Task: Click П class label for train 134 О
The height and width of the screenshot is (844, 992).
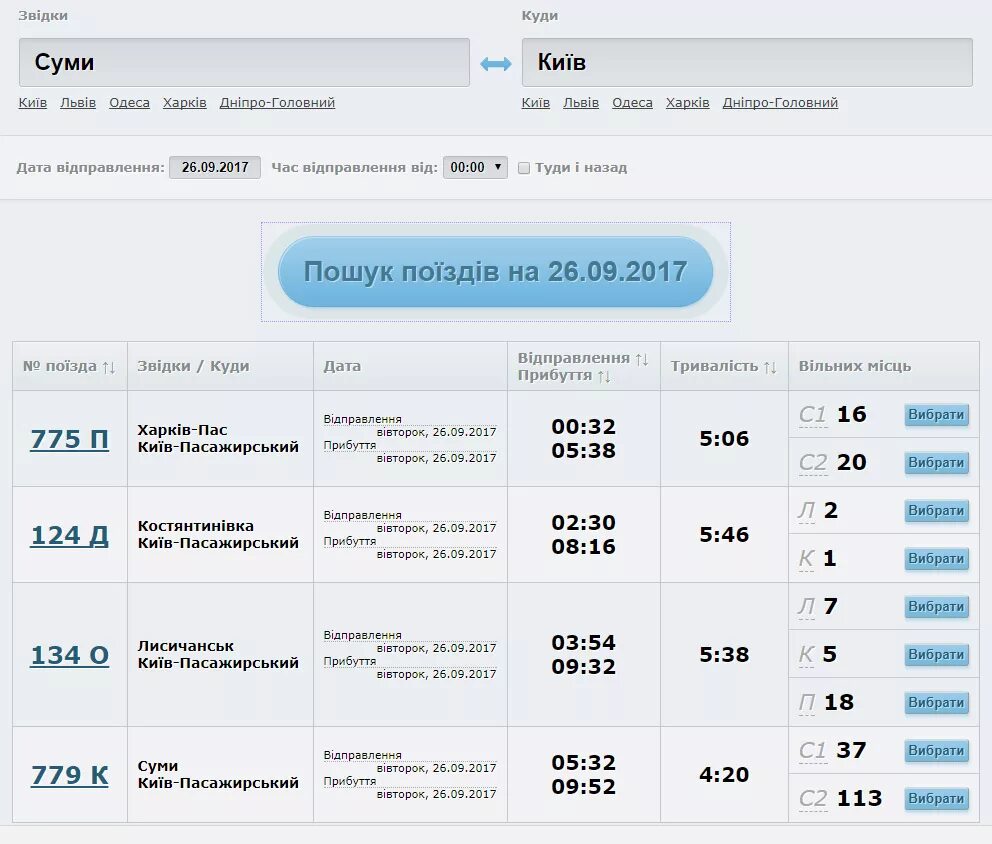Action: pos(807,703)
